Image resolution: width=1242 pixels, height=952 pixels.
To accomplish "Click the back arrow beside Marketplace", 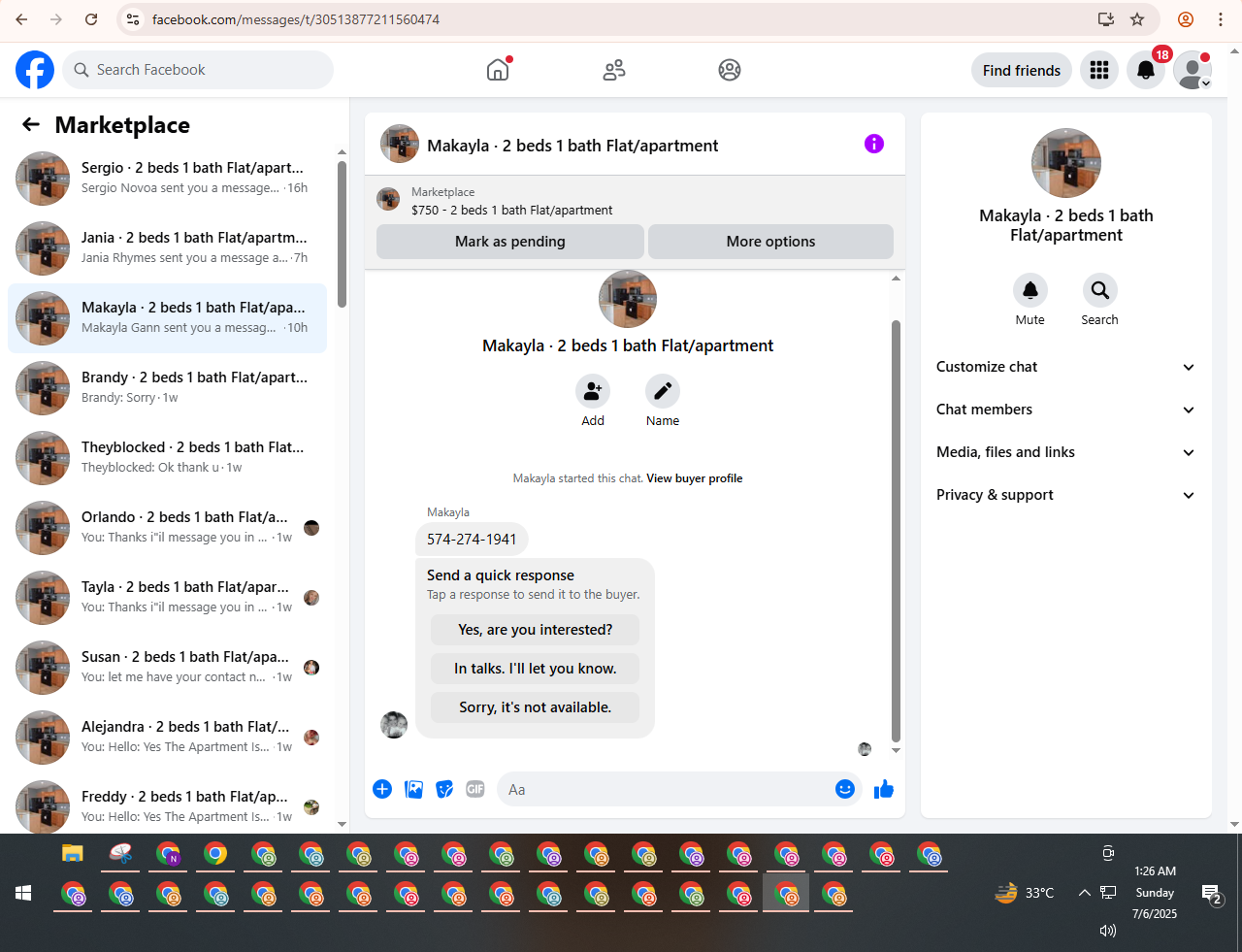I will pos(31,124).
